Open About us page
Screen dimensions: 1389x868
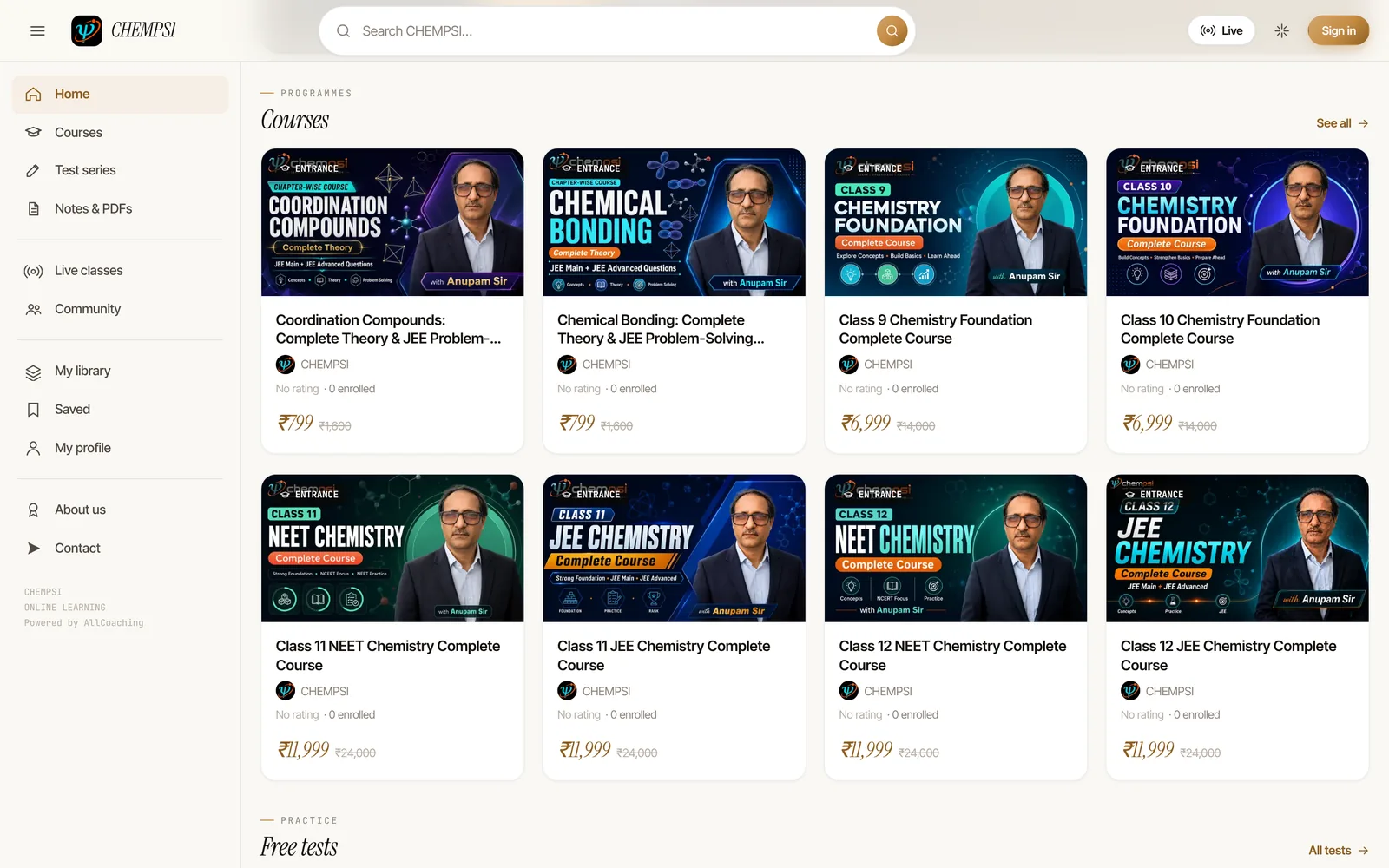(x=121, y=510)
